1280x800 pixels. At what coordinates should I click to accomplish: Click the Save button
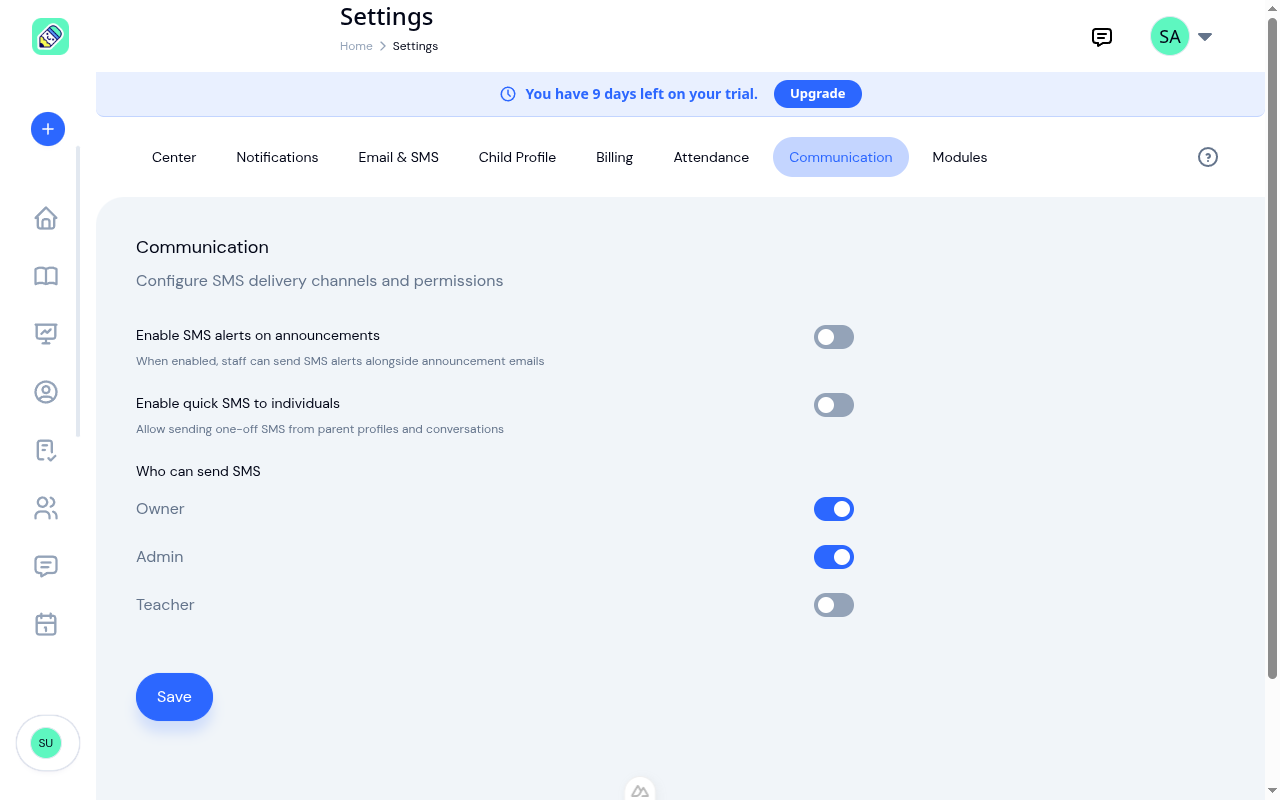(x=174, y=697)
